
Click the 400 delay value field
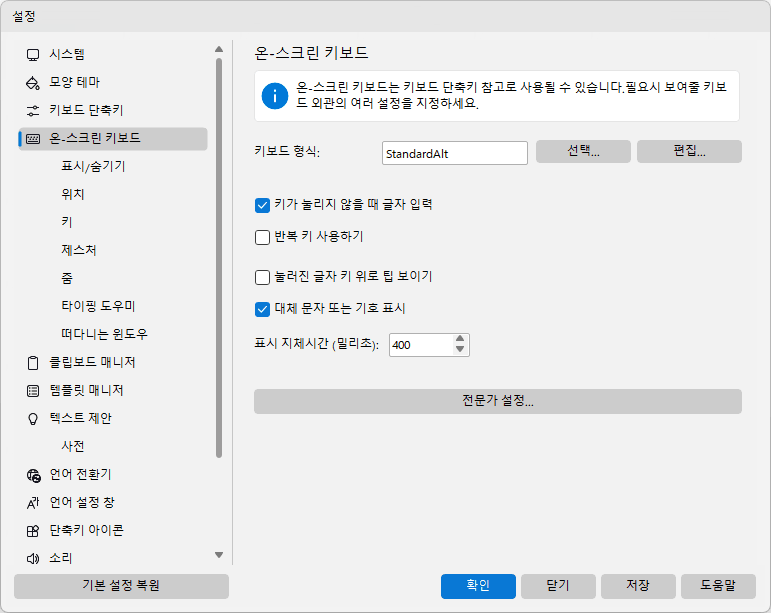tap(421, 345)
